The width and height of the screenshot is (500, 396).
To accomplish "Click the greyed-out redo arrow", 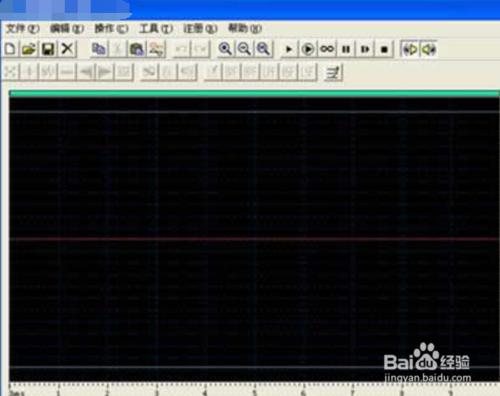I will tap(201, 49).
